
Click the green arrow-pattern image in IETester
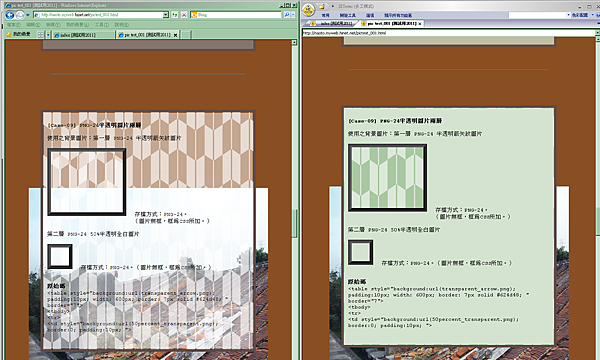click(387, 178)
